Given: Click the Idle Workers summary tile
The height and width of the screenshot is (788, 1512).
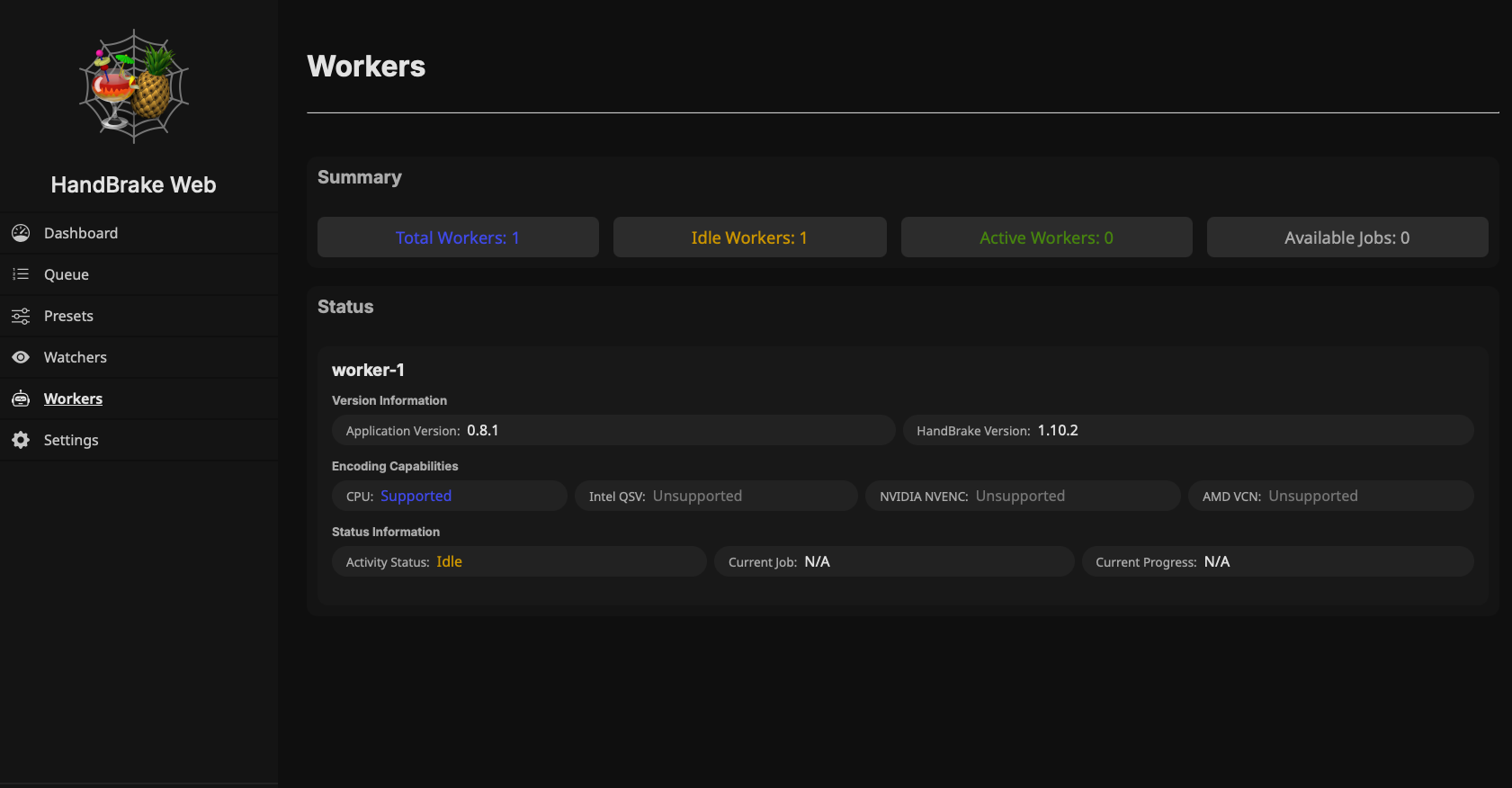Looking at the screenshot, I should pyautogui.click(x=749, y=237).
